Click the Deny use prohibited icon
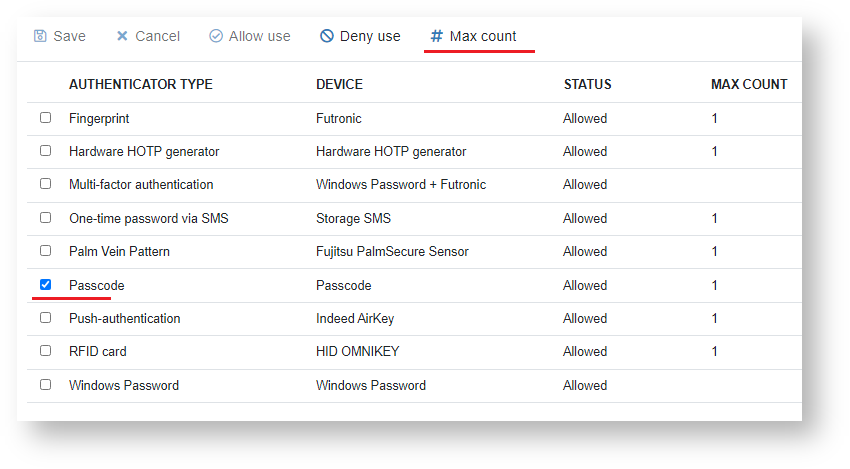This screenshot has width=850, height=469. (x=327, y=36)
